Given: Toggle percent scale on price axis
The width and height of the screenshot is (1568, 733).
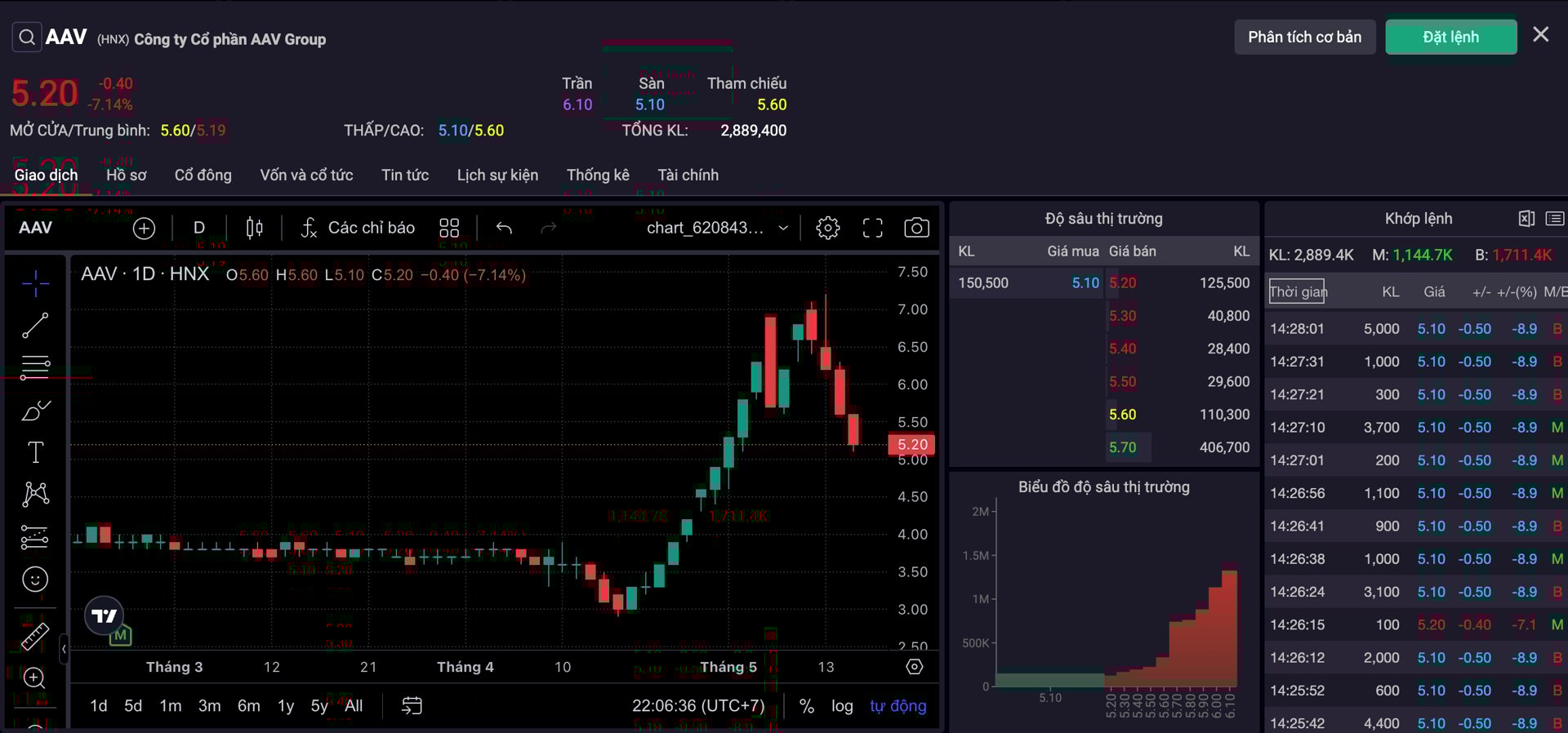Looking at the screenshot, I should pyautogui.click(x=806, y=706).
